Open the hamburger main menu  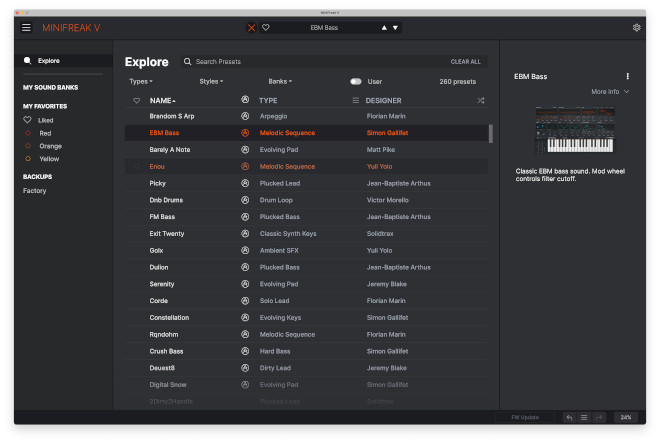click(x=26, y=28)
